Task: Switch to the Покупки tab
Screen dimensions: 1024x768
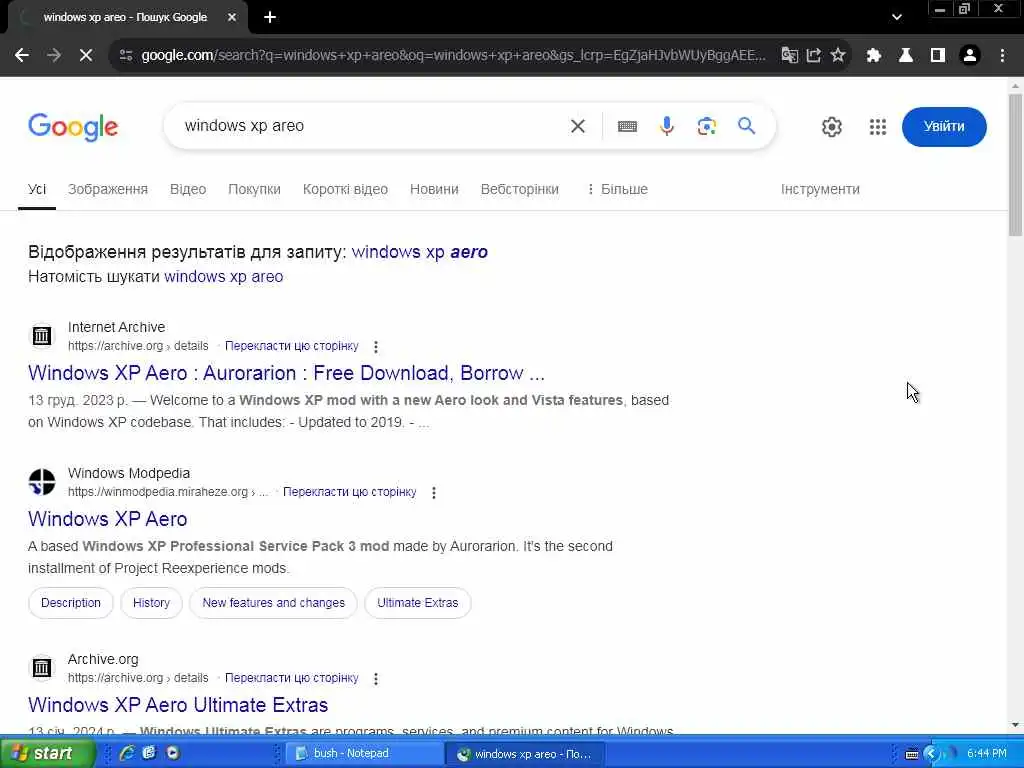Action: (254, 189)
